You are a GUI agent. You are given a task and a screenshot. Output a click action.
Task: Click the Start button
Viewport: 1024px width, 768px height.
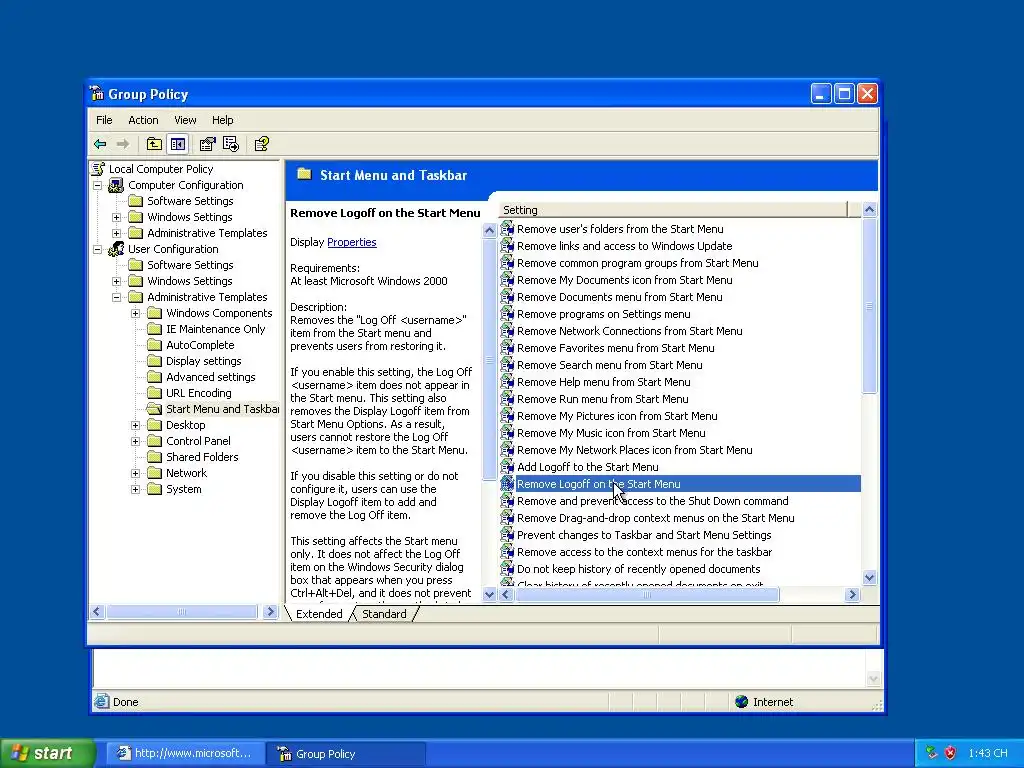48,754
